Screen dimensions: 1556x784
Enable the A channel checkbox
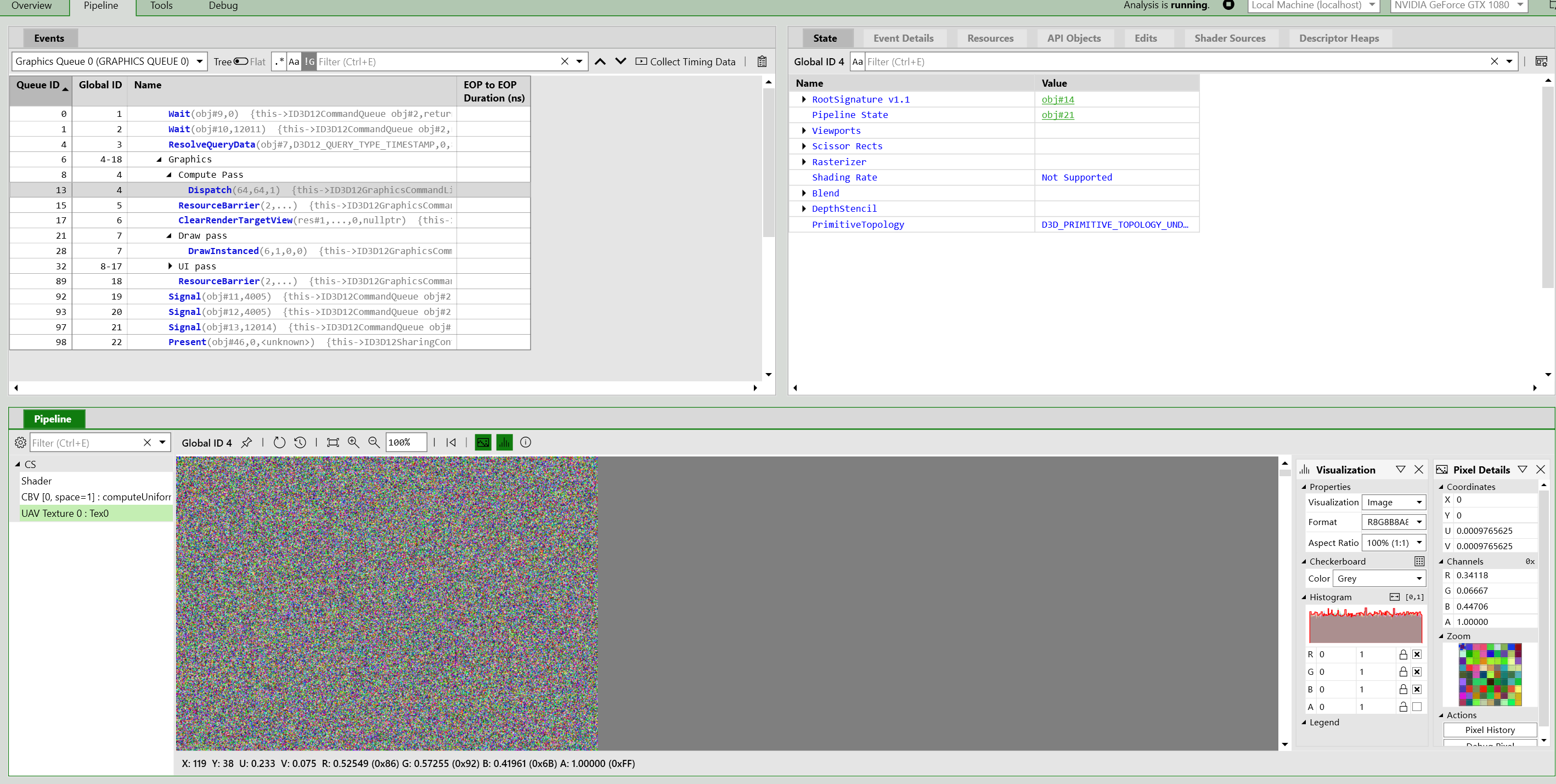[1417, 707]
